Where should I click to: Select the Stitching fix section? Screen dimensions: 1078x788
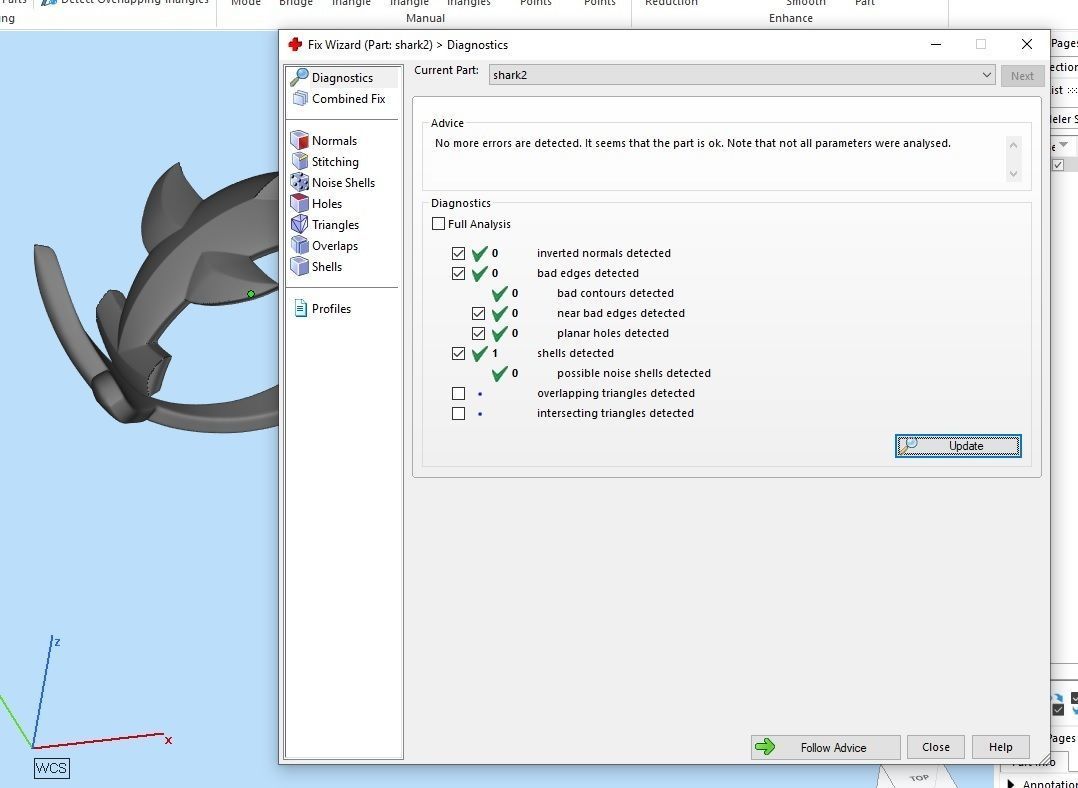(x=335, y=162)
